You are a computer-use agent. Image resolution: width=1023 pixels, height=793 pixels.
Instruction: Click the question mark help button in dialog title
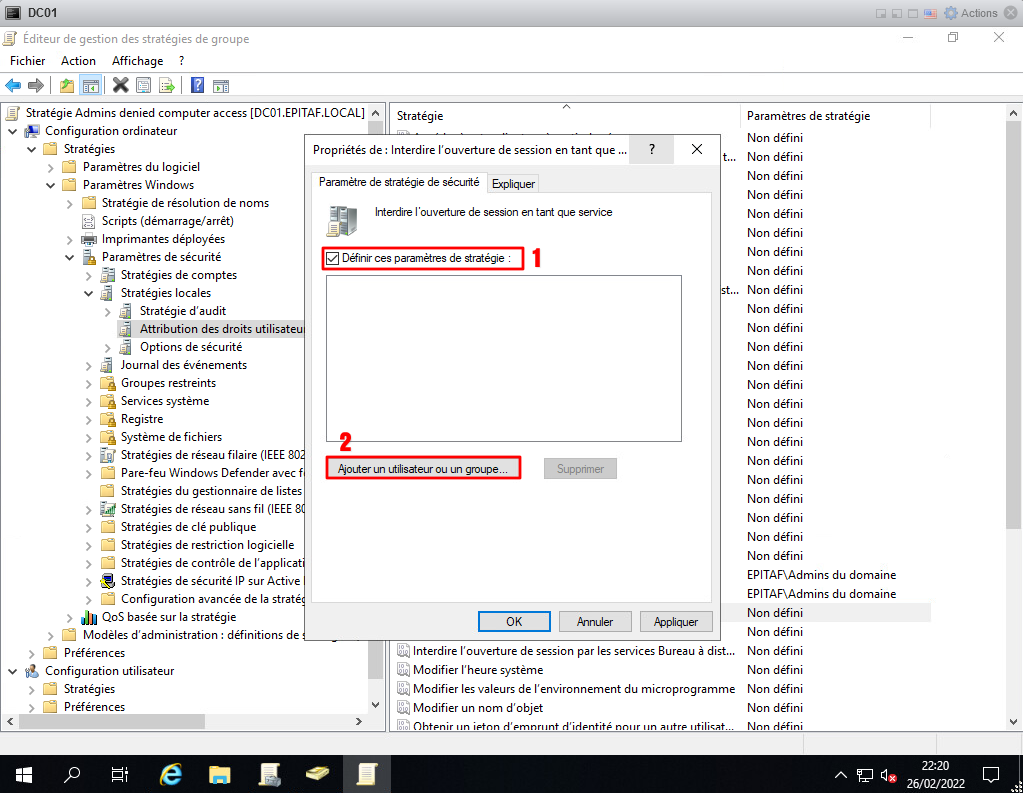click(x=652, y=150)
